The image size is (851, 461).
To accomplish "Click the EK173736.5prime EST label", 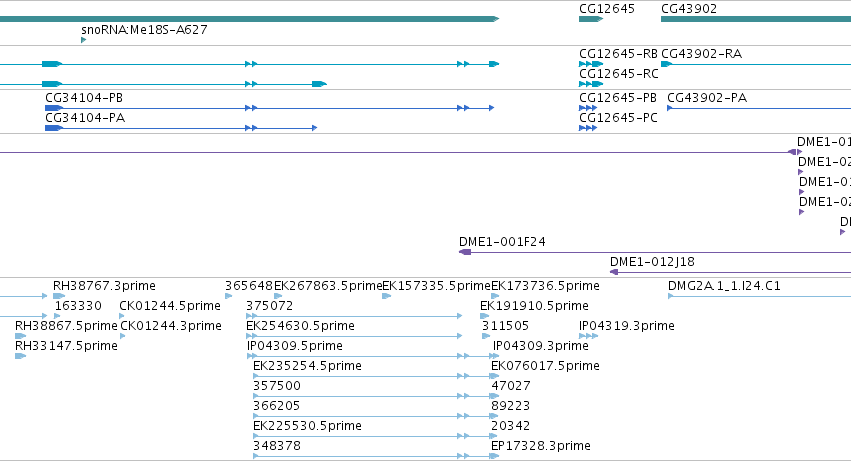I will (545, 286).
